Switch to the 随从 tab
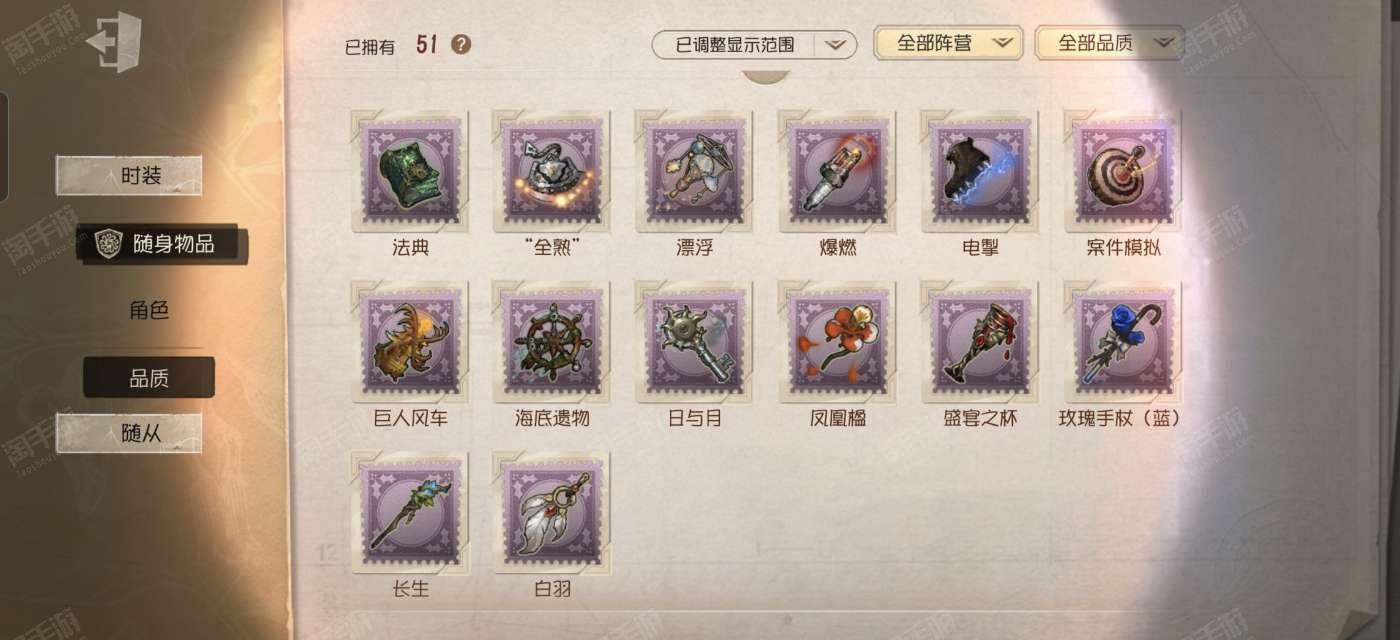 pos(129,433)
